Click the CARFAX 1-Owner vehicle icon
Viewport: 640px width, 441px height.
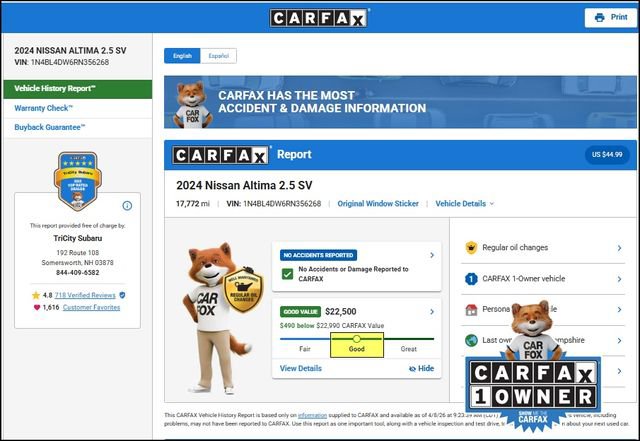pyautogui.click(x=470, y=280)
